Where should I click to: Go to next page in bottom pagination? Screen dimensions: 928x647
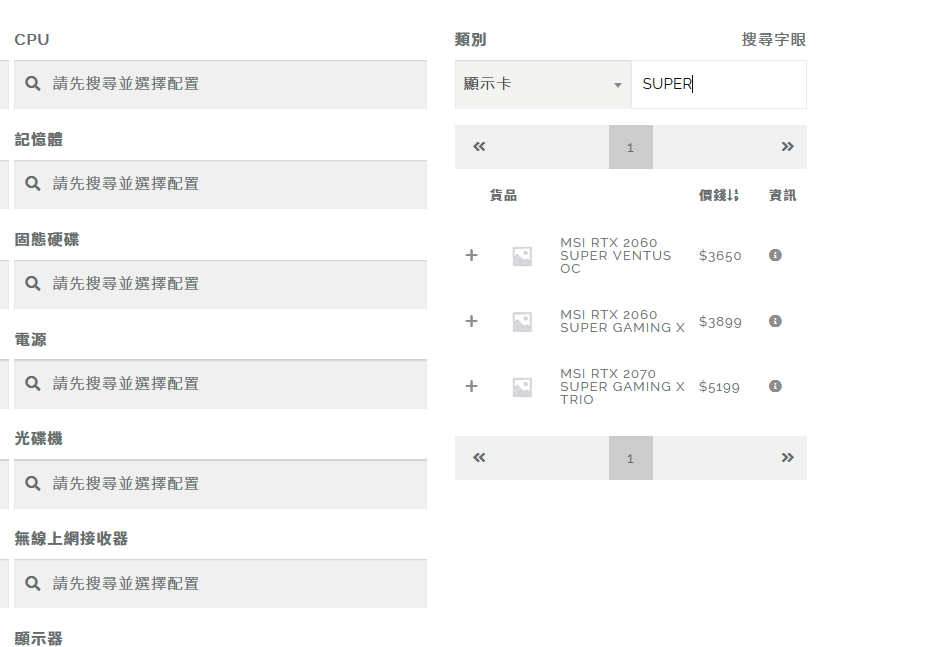click(787, 458)
